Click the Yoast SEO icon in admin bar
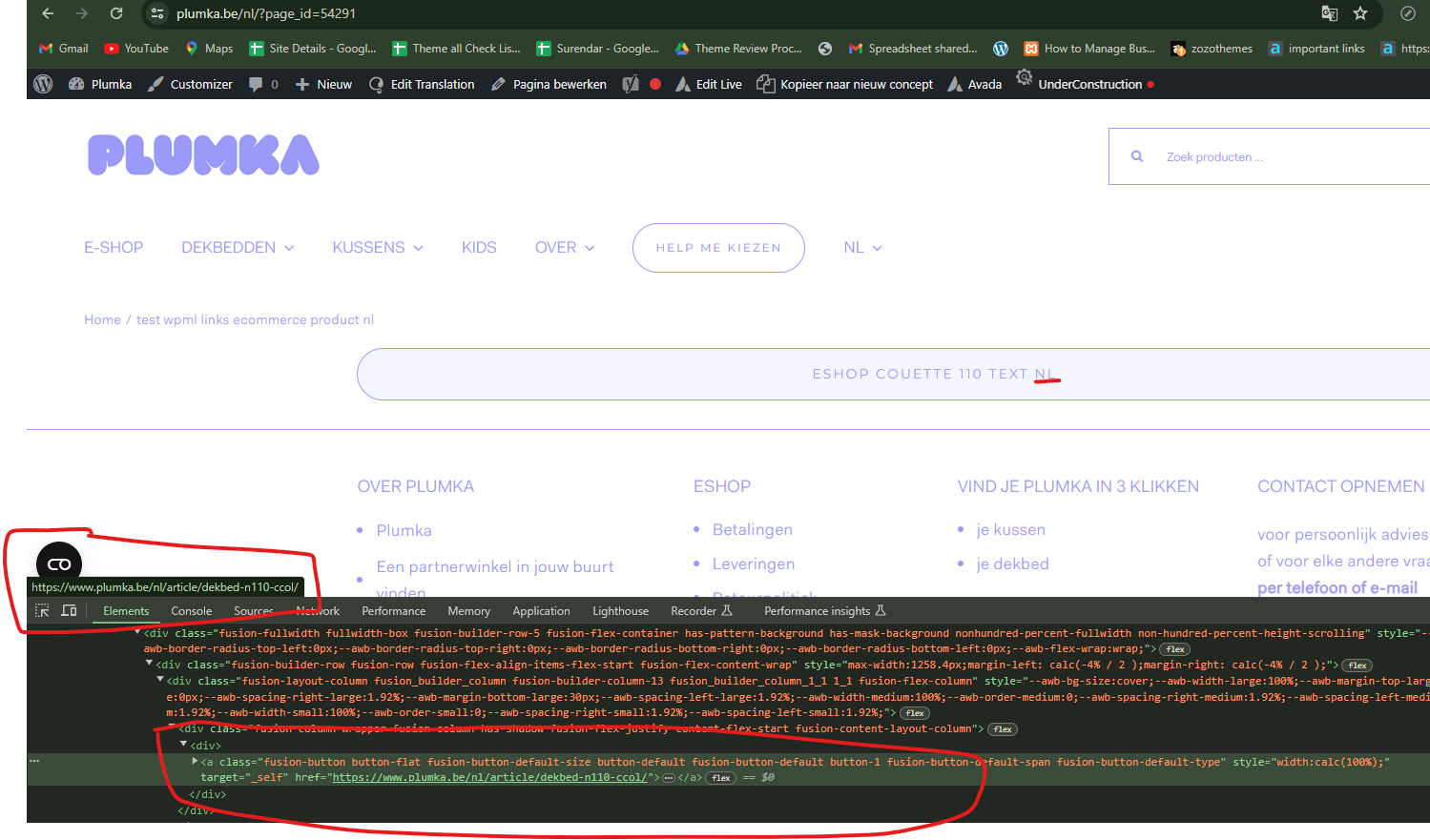The width and height of the screenshot is (1430, 840). click(x=631, y=84)
